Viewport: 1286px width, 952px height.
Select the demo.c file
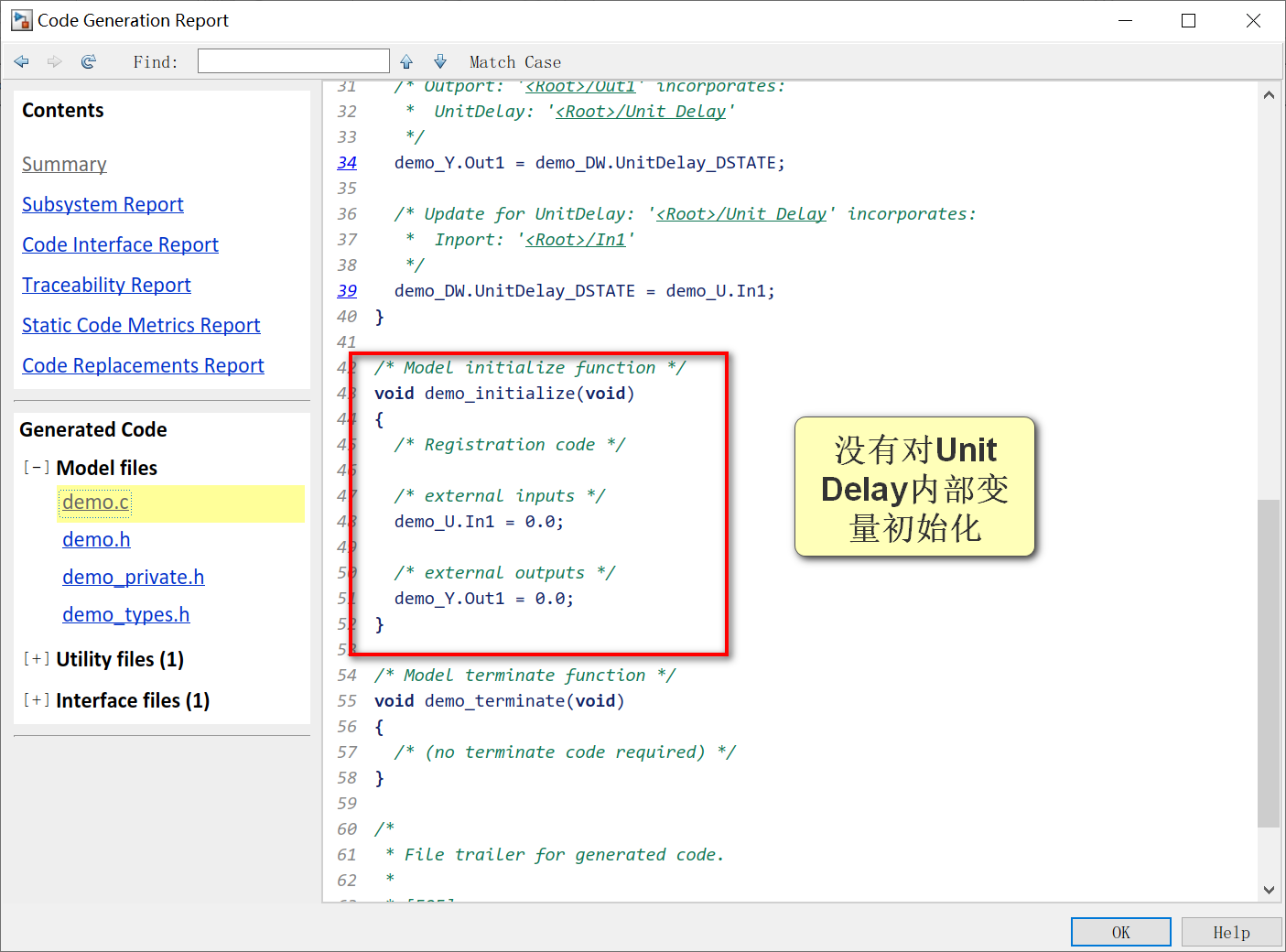tap(96, 503)
